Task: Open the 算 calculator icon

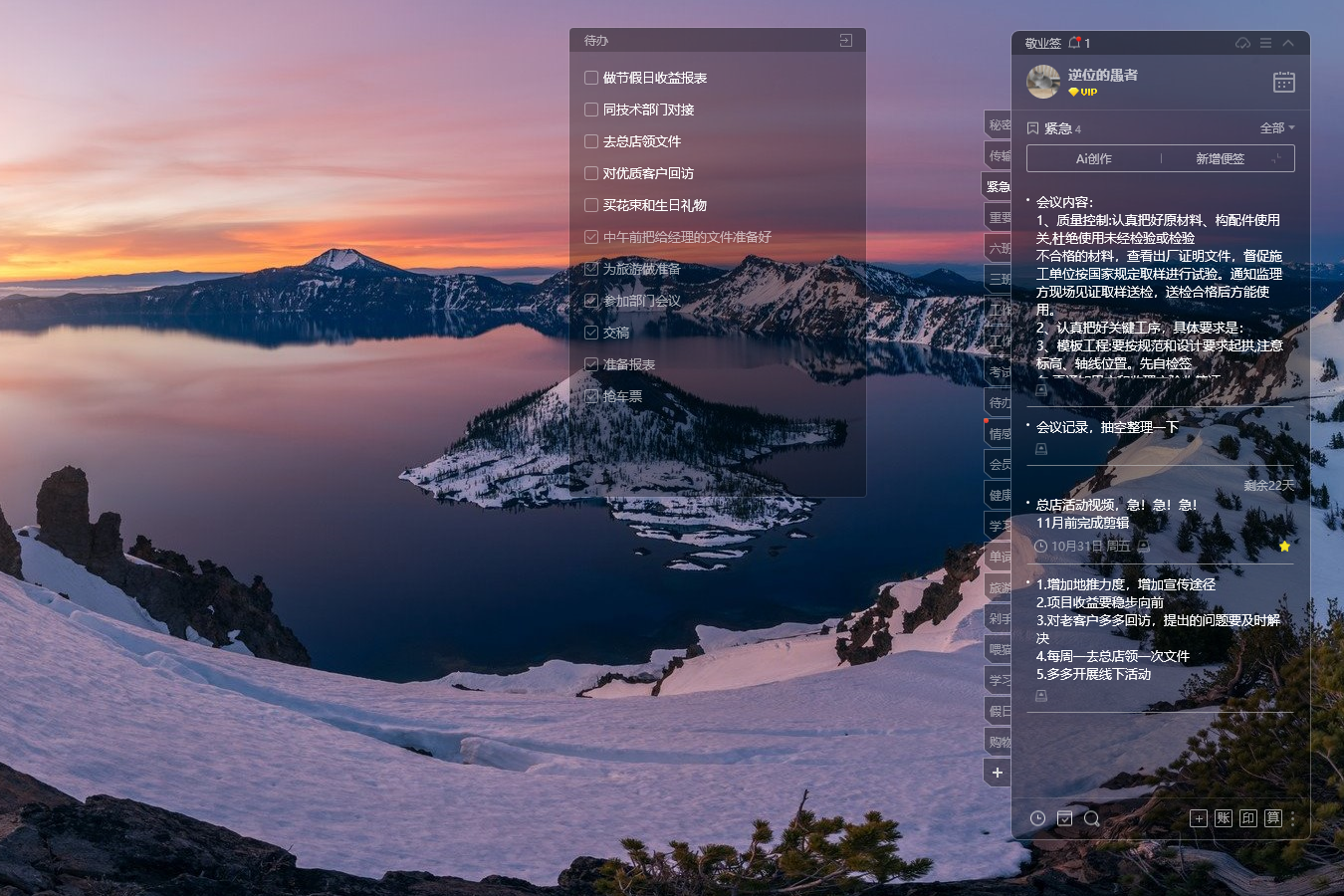Action: point(1273,818)
